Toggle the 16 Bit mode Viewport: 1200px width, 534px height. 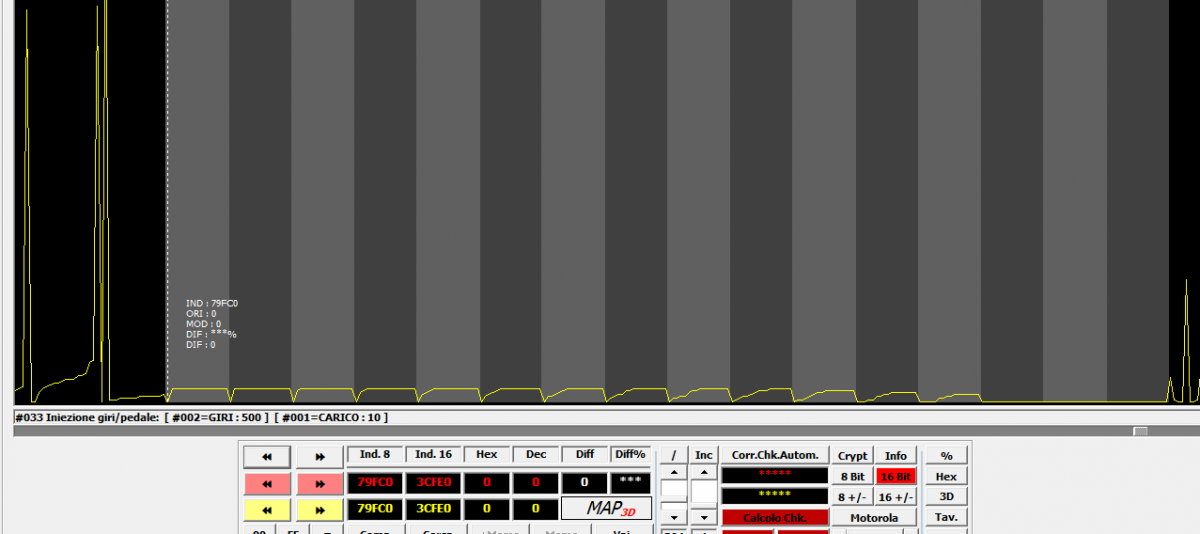point(895,477)
